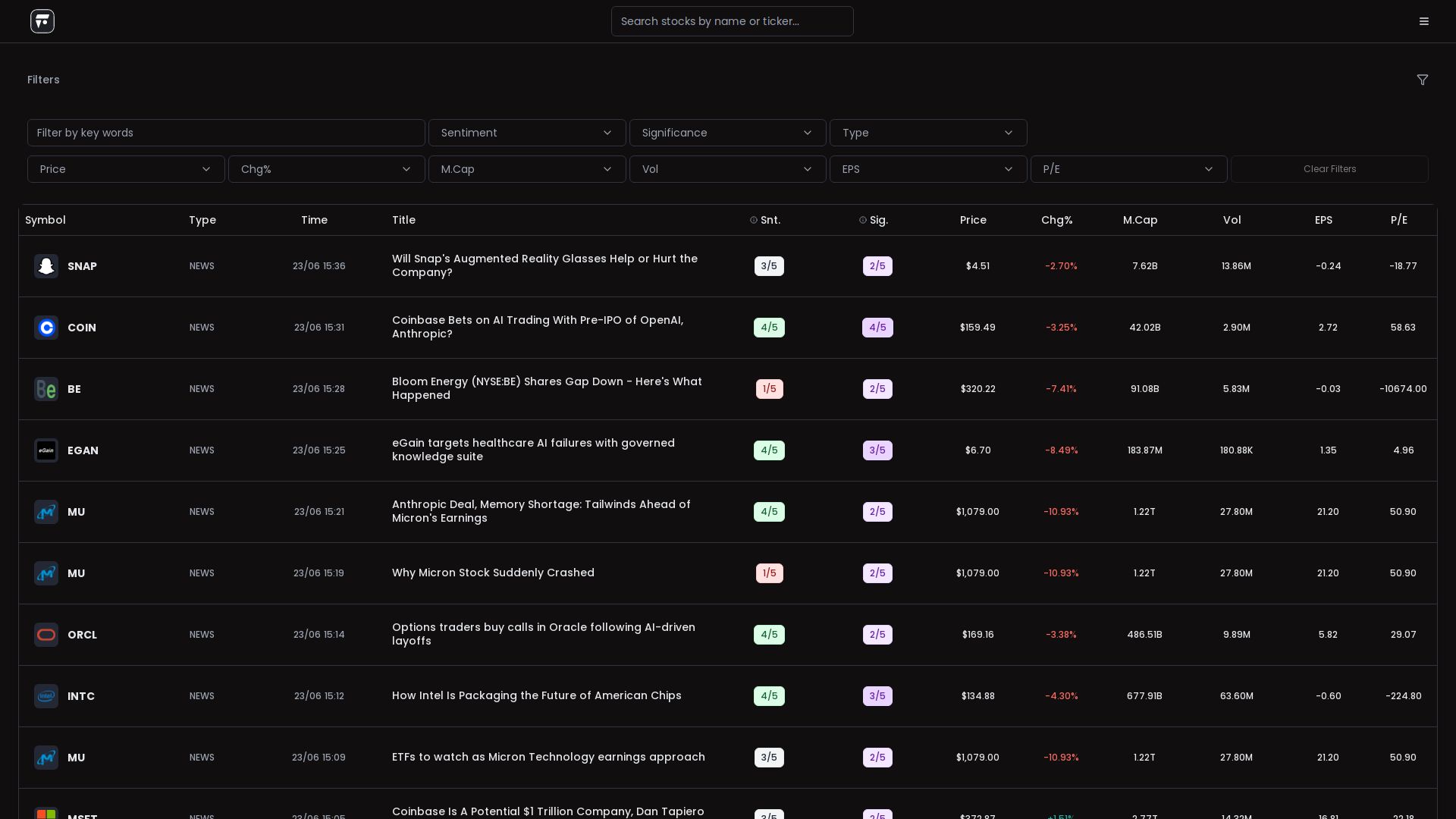The height and width of the screenshot is (819, 1456).
Task: Click the $159.49 price cell
Action: click(x=977, y=328)
